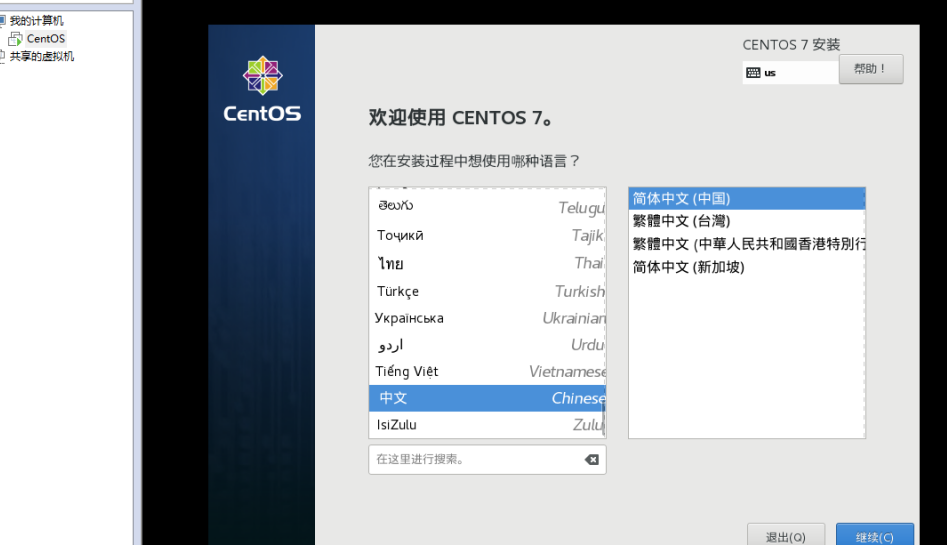The image size is (947, 545).
Task: Open 我的计算机 tree node
Action: [x=36, y=21]
